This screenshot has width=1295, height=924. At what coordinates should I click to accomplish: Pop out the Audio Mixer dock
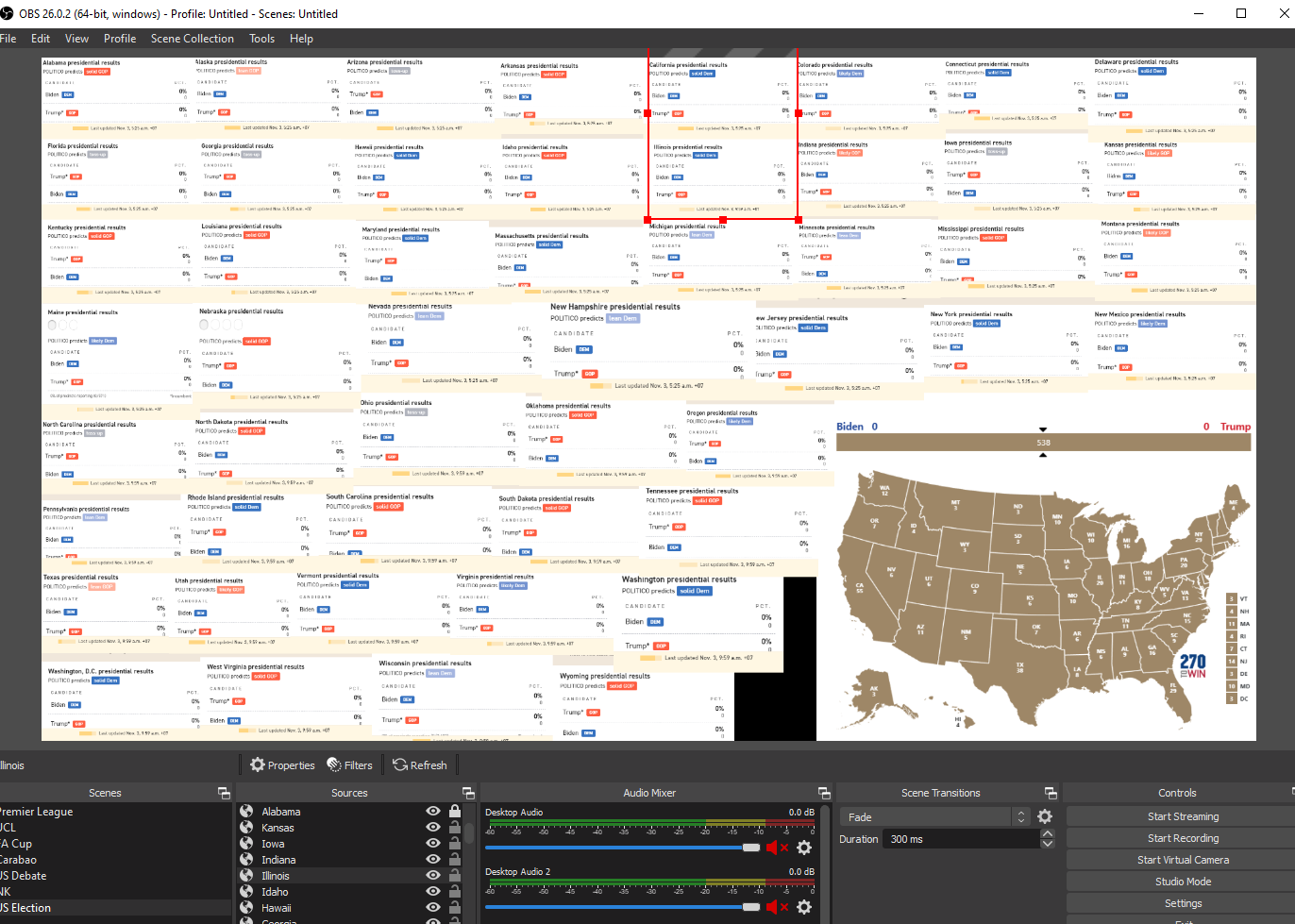point(824,793)
